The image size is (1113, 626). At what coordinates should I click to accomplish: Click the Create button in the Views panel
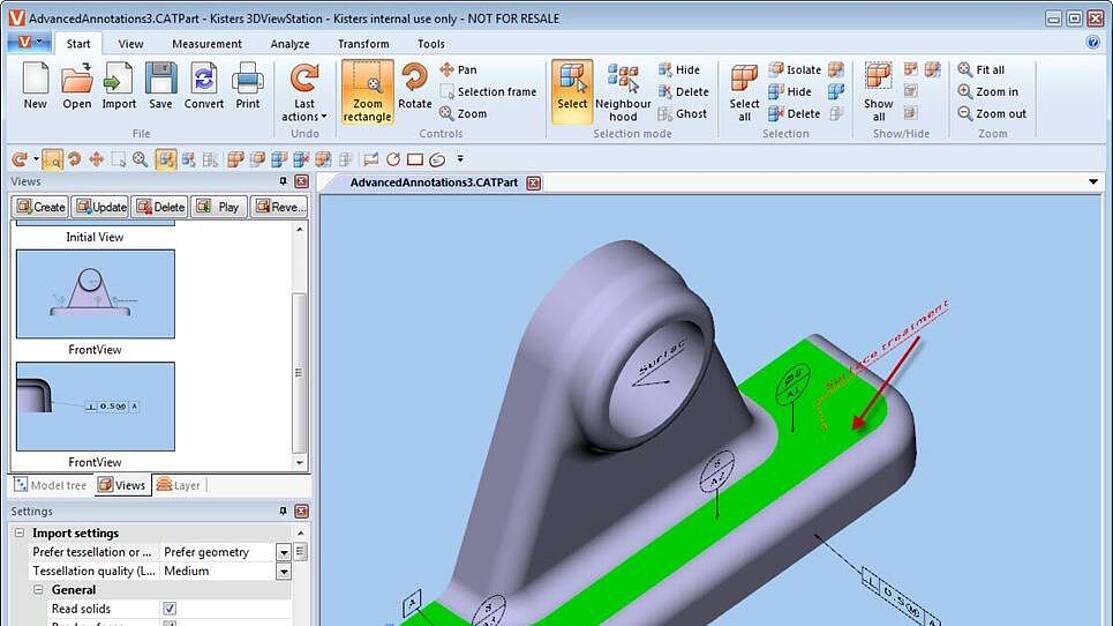40,207
